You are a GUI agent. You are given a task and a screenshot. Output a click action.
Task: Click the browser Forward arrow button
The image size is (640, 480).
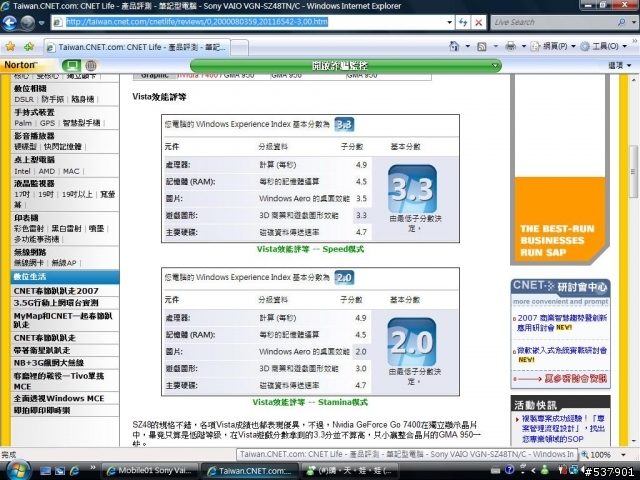tap(27, 22)
